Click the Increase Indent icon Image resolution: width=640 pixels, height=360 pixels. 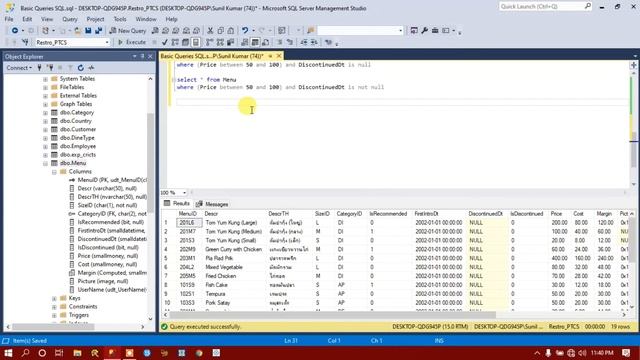pyautogui.click(x=314, y=42)
